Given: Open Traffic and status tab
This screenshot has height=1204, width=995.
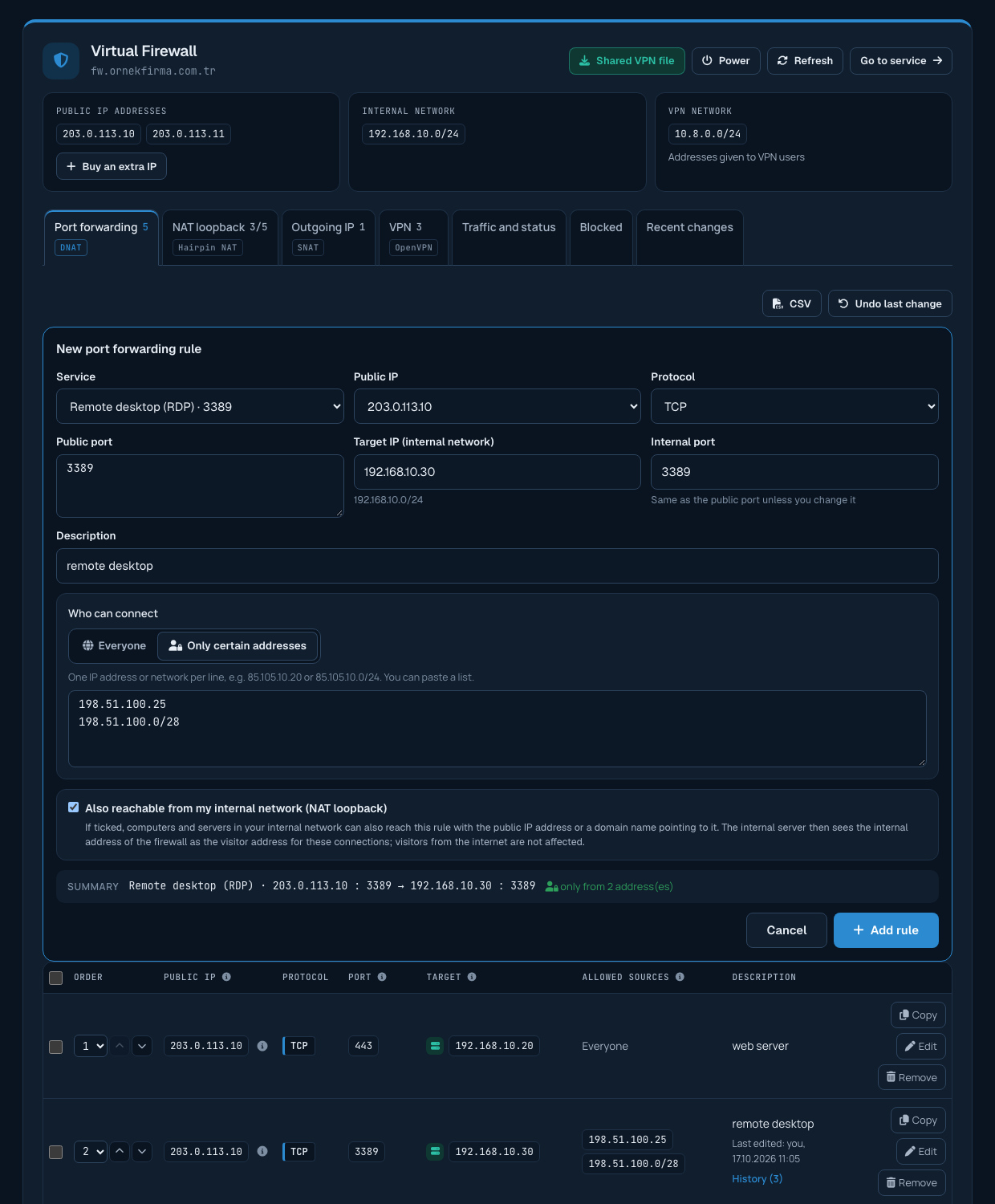Looking at the screenshot, I should click(x=509, y=237).
